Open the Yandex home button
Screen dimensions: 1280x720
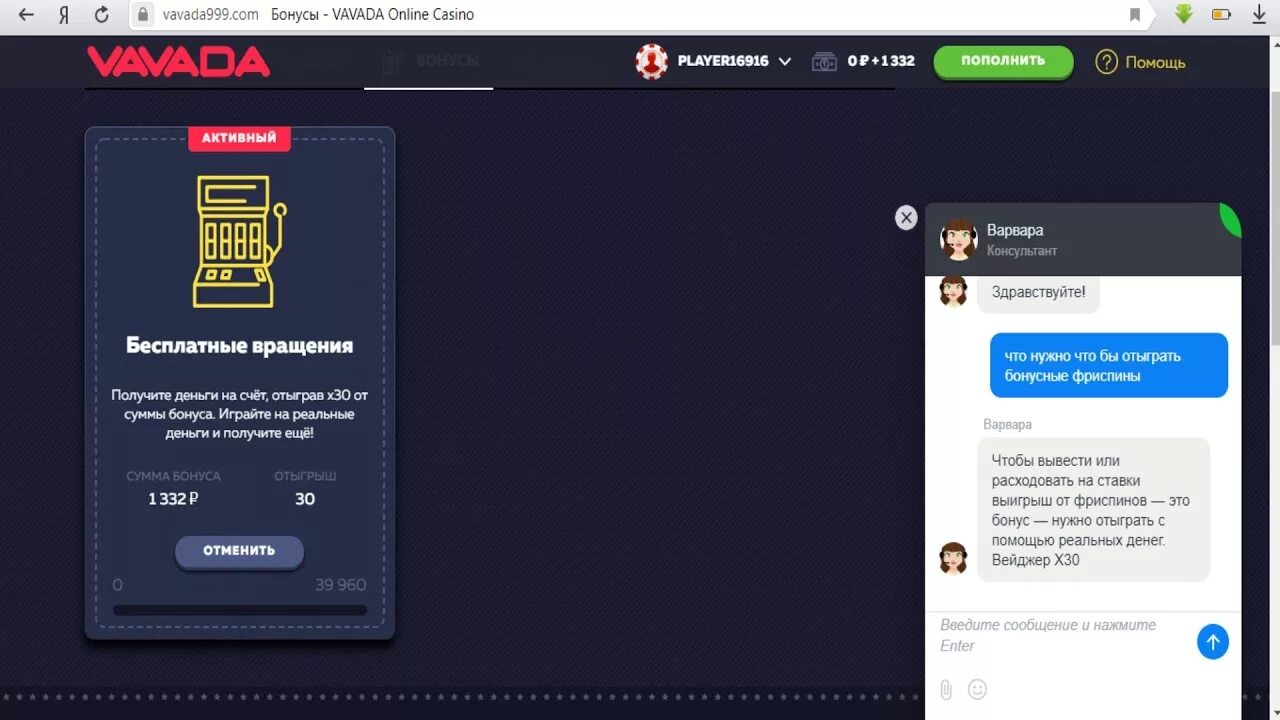(x=64, y=15)
